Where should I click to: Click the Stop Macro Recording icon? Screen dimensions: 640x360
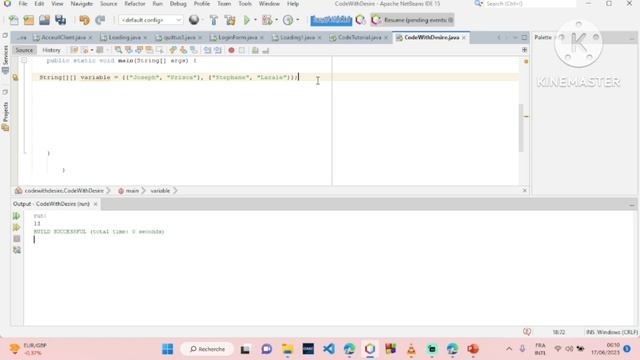click(242, 50)
